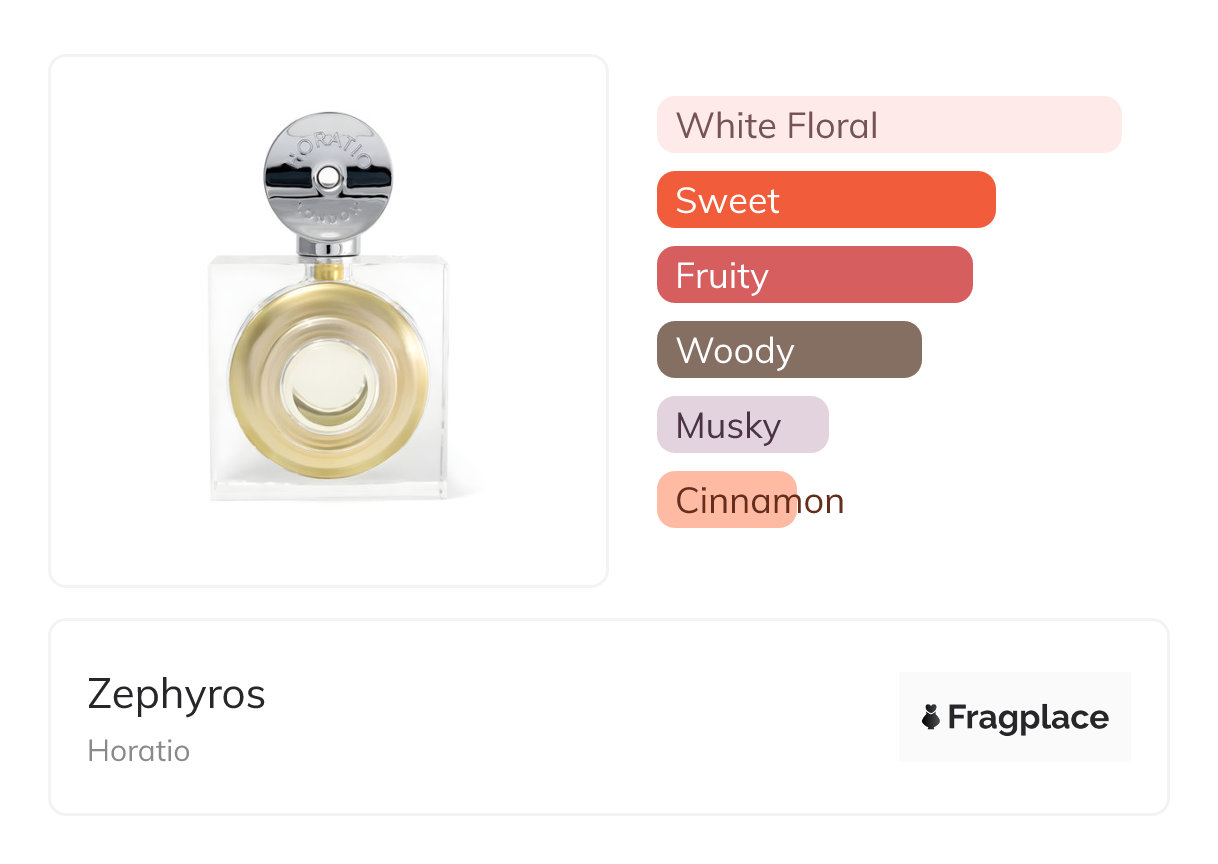This screenshot has height=864, width=1218.
Task: Click the golden ring on the bottle
Action: point(250,380)
